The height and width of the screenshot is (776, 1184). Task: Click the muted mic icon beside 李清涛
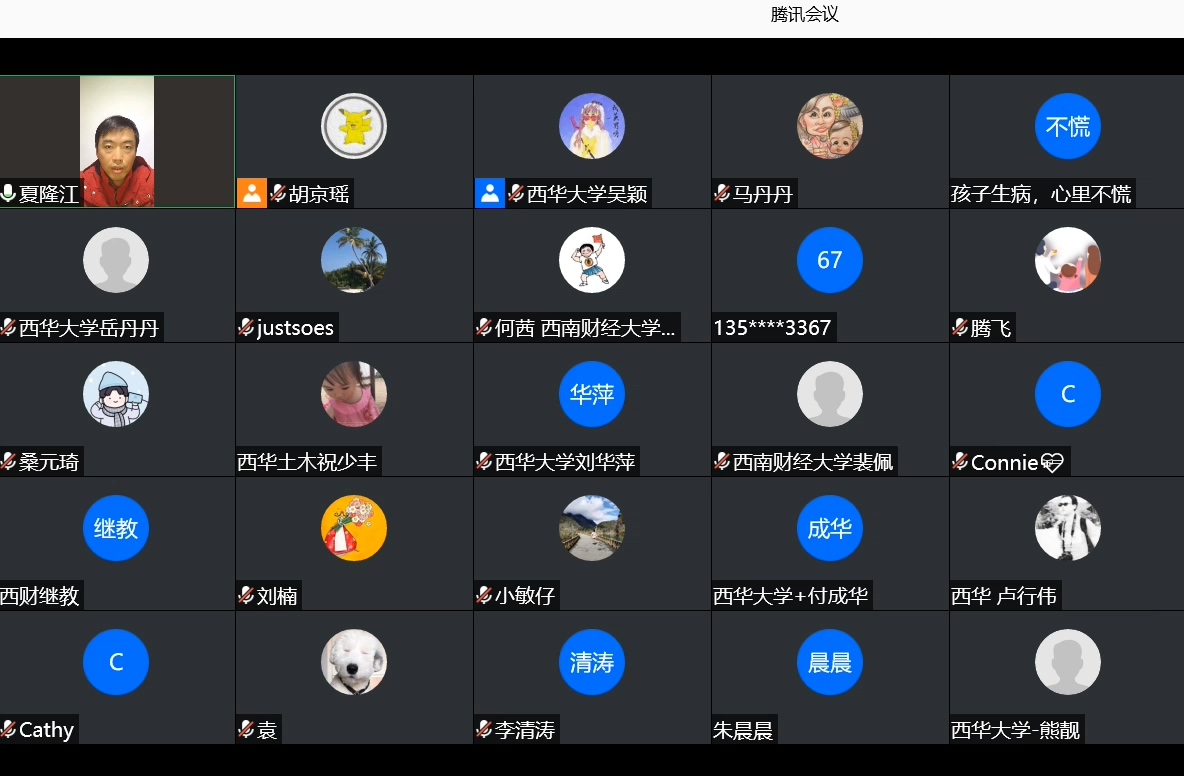pos(484,729)
